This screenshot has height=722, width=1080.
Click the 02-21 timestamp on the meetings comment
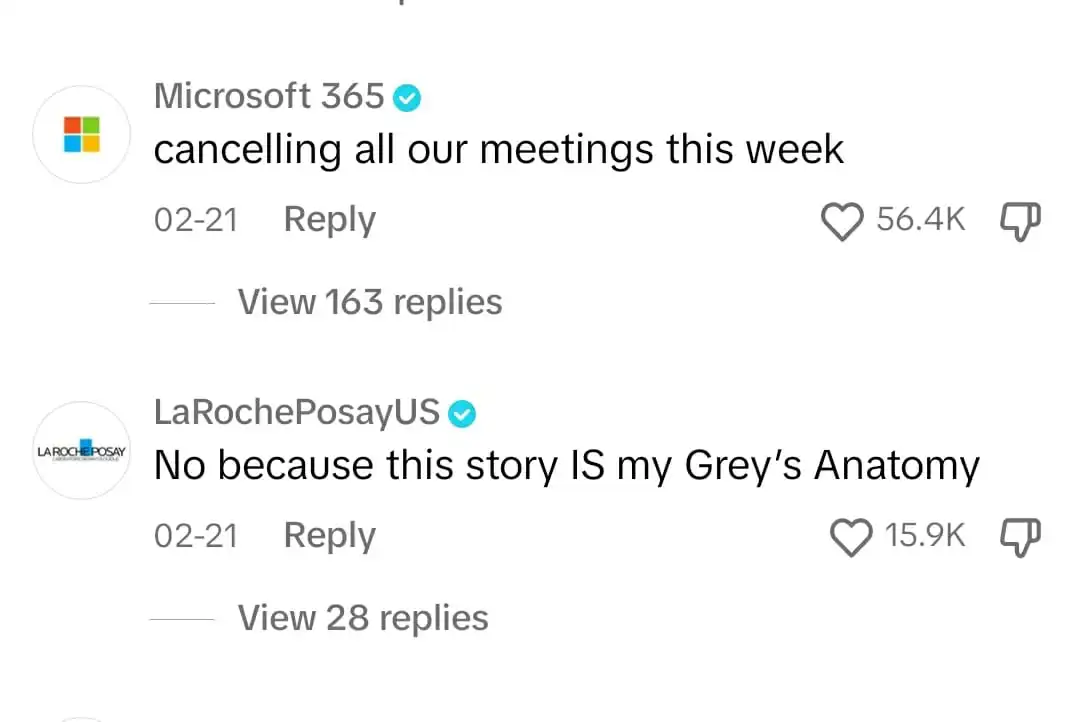pyautogui.click(x=195, y=221)
